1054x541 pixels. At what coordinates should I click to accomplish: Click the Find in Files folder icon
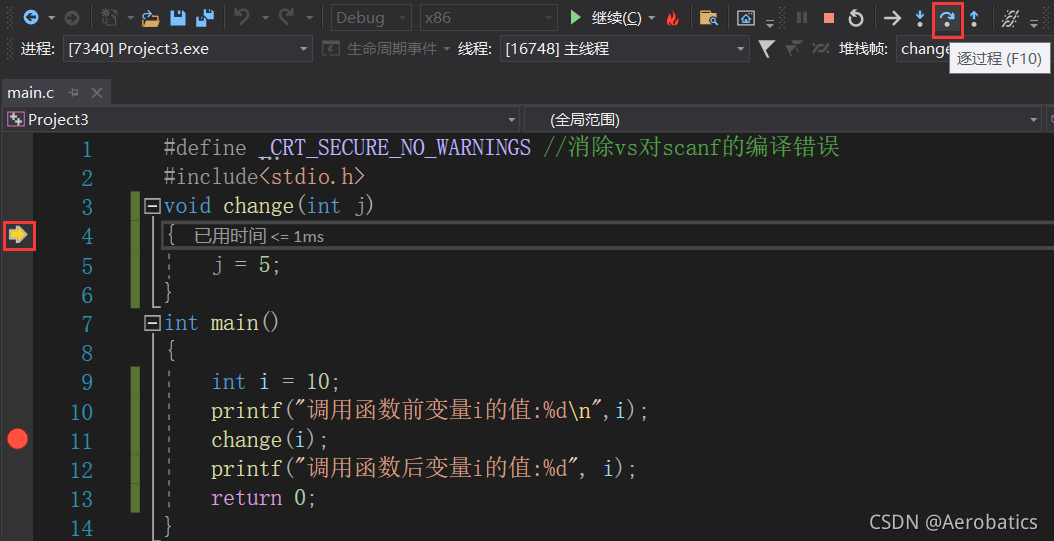(x=708, y=18)
